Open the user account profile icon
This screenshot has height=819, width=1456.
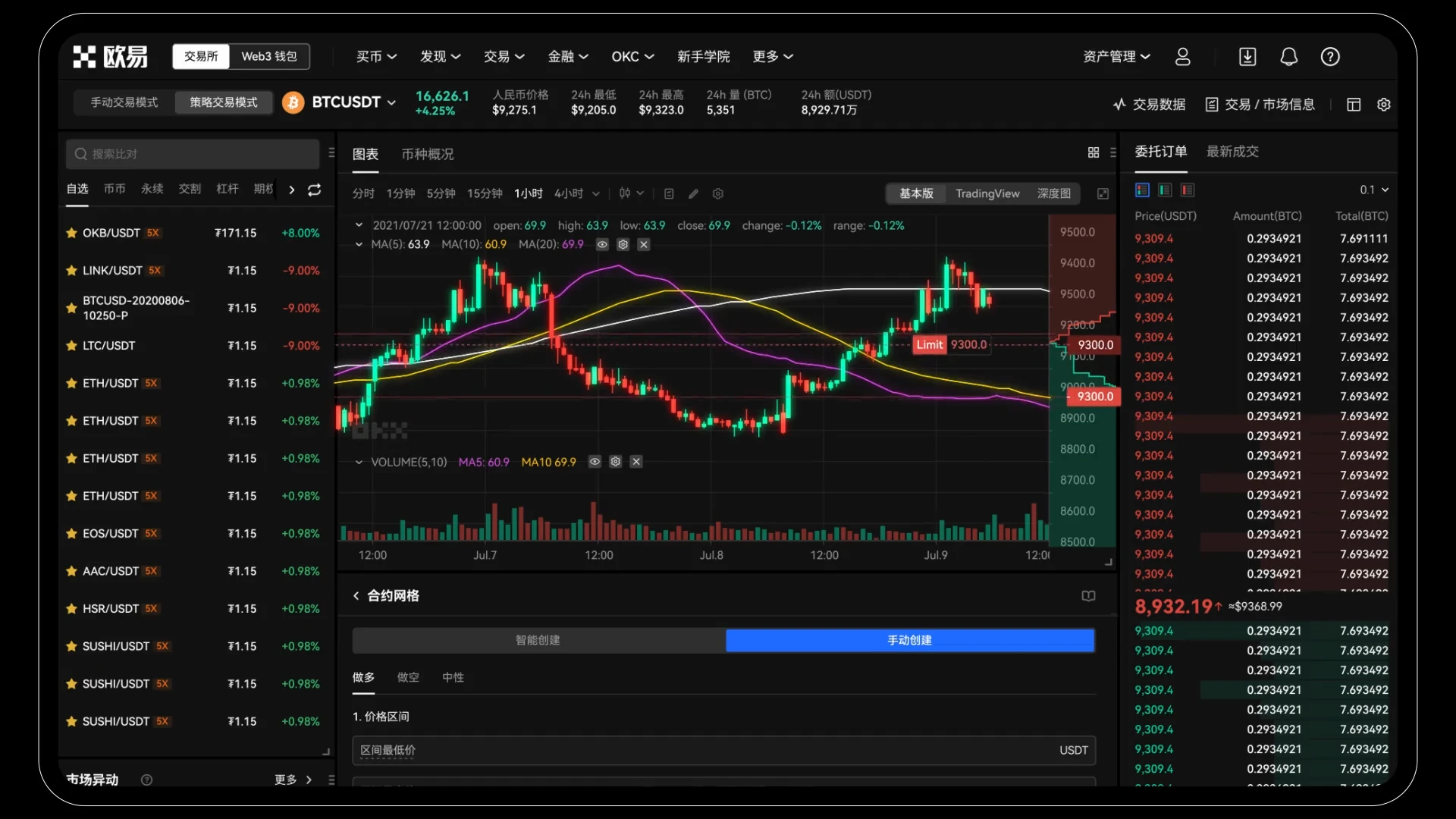pyautogui.click(x=1182, y=57)
